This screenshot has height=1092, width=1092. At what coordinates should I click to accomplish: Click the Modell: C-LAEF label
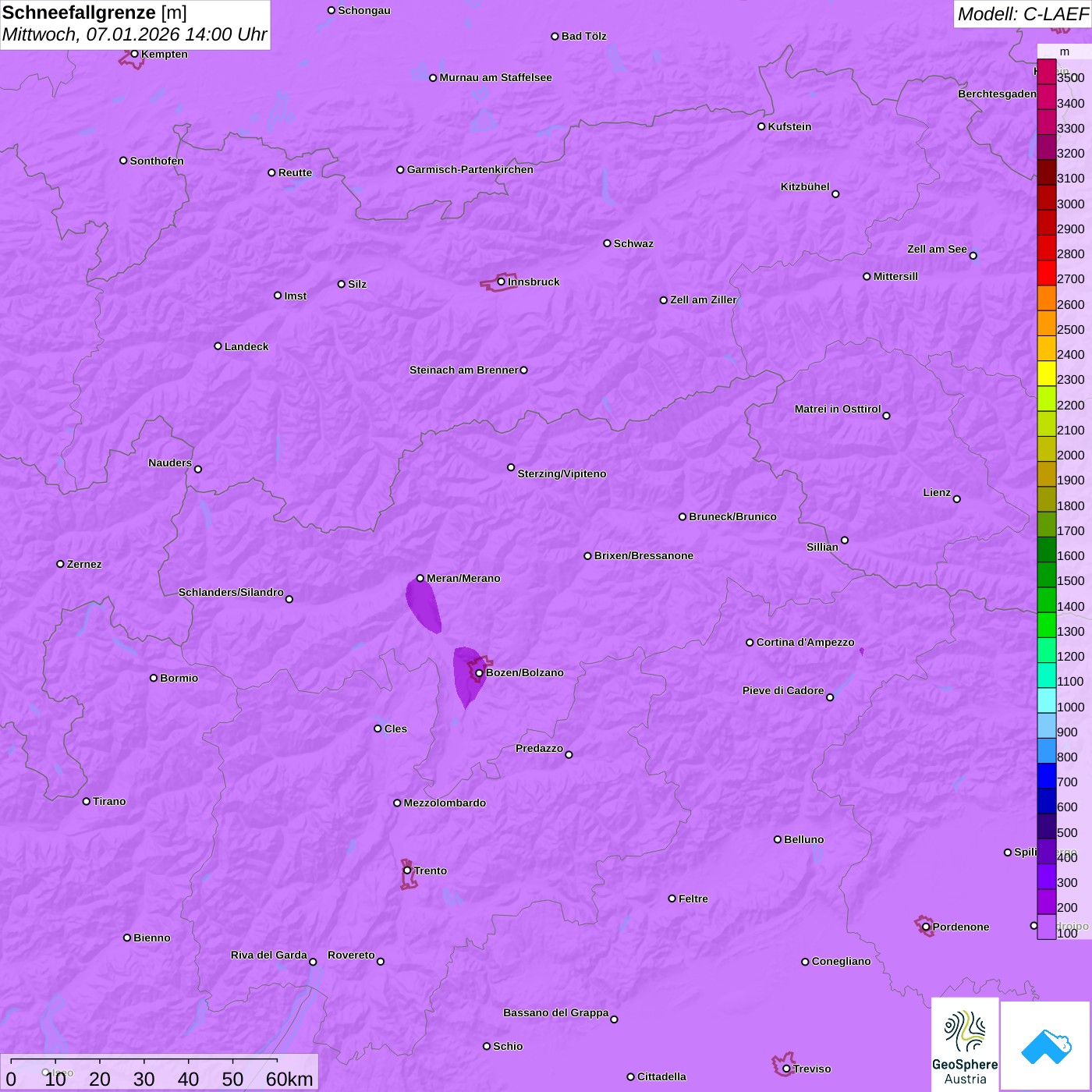point(1022,14)
